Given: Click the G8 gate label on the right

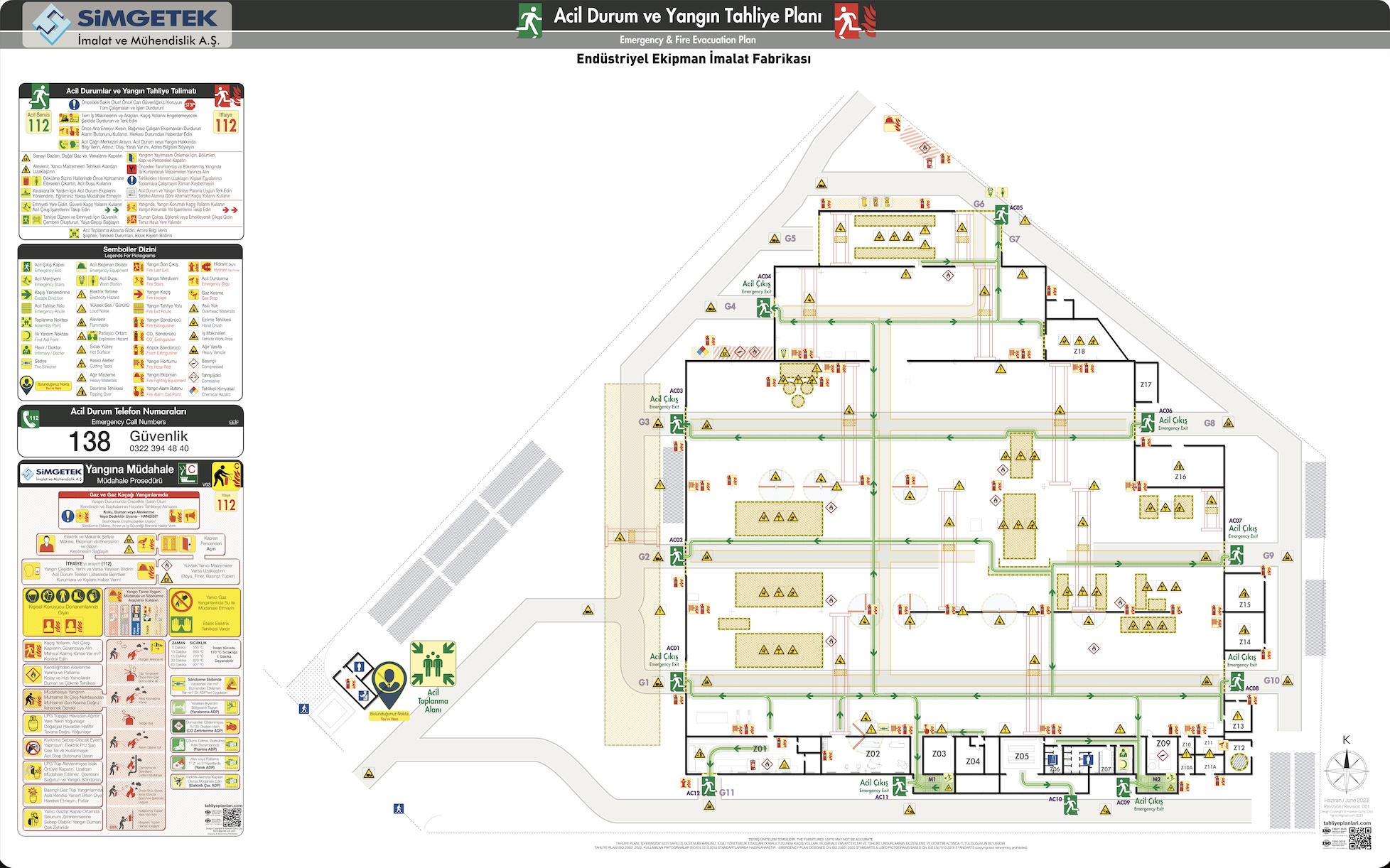Looking at the screenshot, I should pos(1209,423).
